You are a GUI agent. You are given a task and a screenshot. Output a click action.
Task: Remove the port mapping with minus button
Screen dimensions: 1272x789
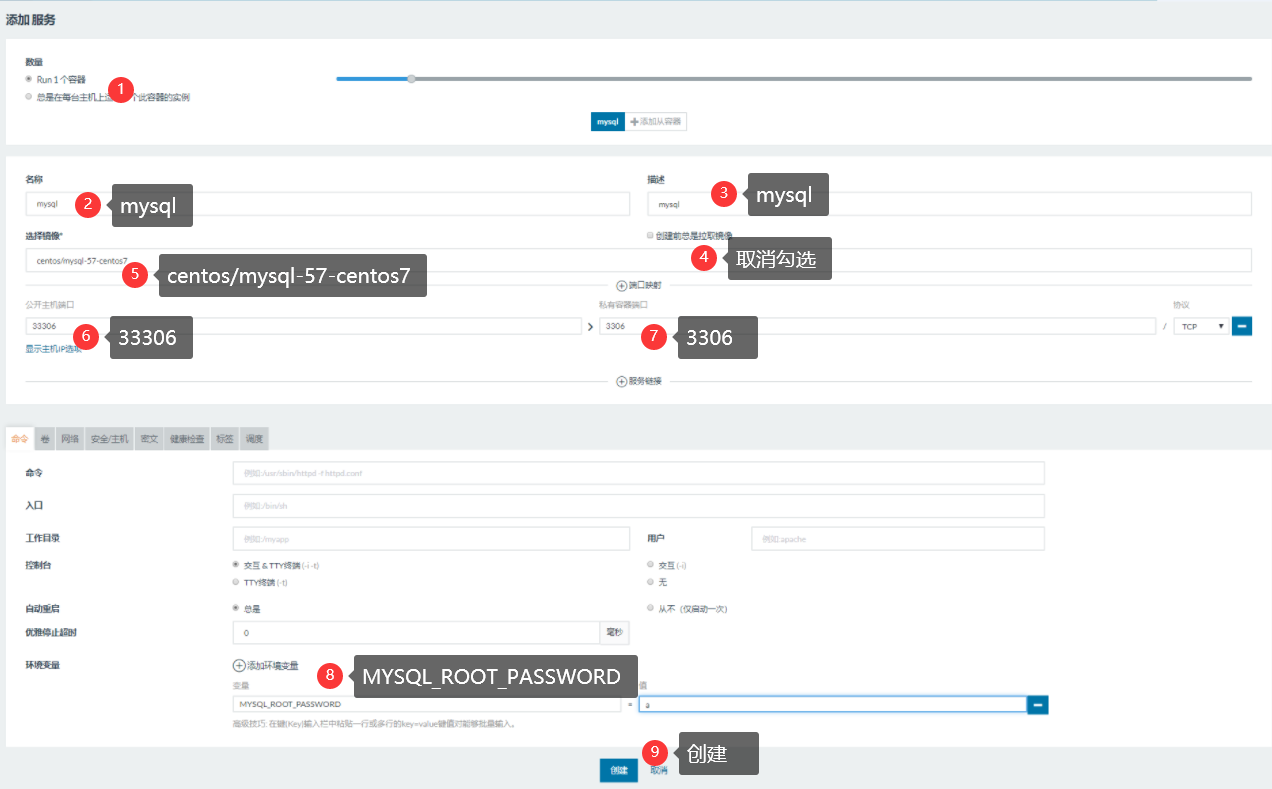click(1242, 326)
